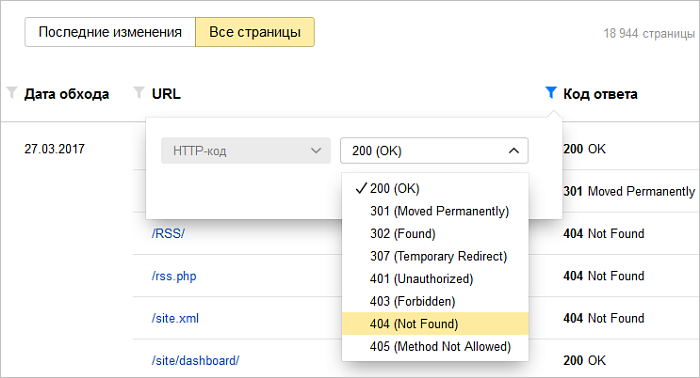Click the 200 (OK) value combo box

pyautogui.click(x=434, y=151)
